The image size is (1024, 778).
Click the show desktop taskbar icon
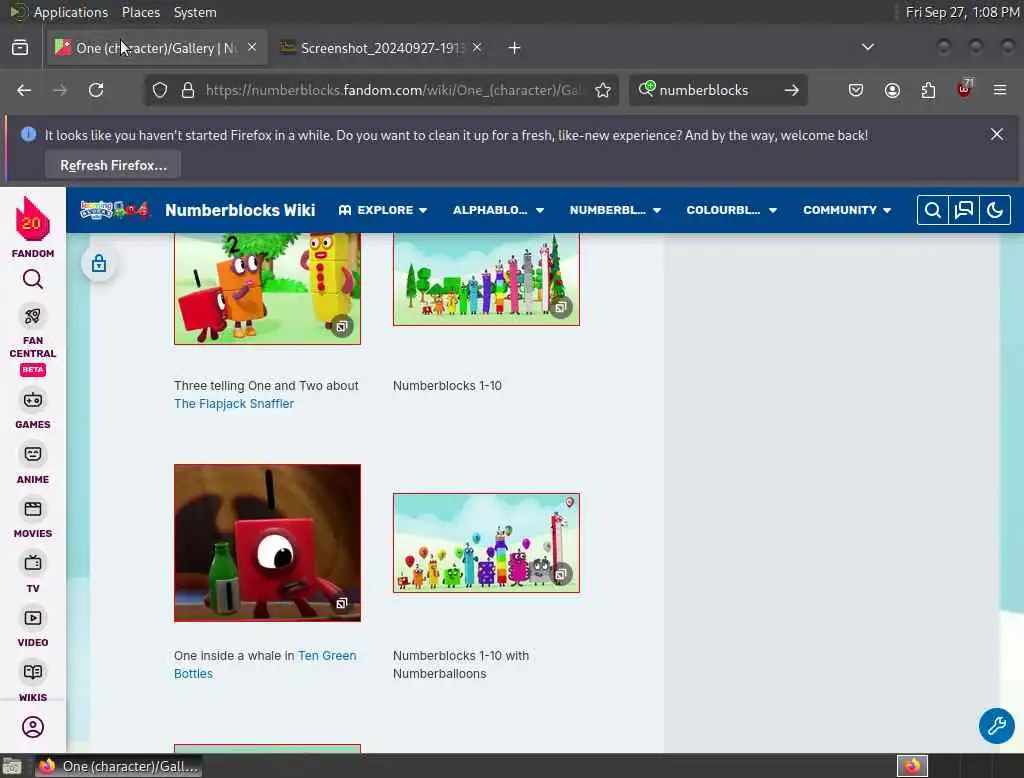tap(12, 766)
